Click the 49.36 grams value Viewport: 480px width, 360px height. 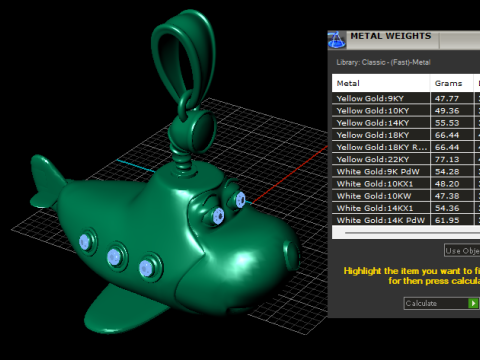click(x=447, y=111)
